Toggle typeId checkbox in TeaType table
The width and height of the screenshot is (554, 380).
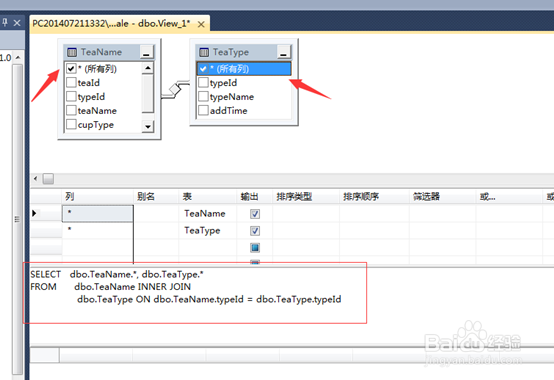pos(203,82)
